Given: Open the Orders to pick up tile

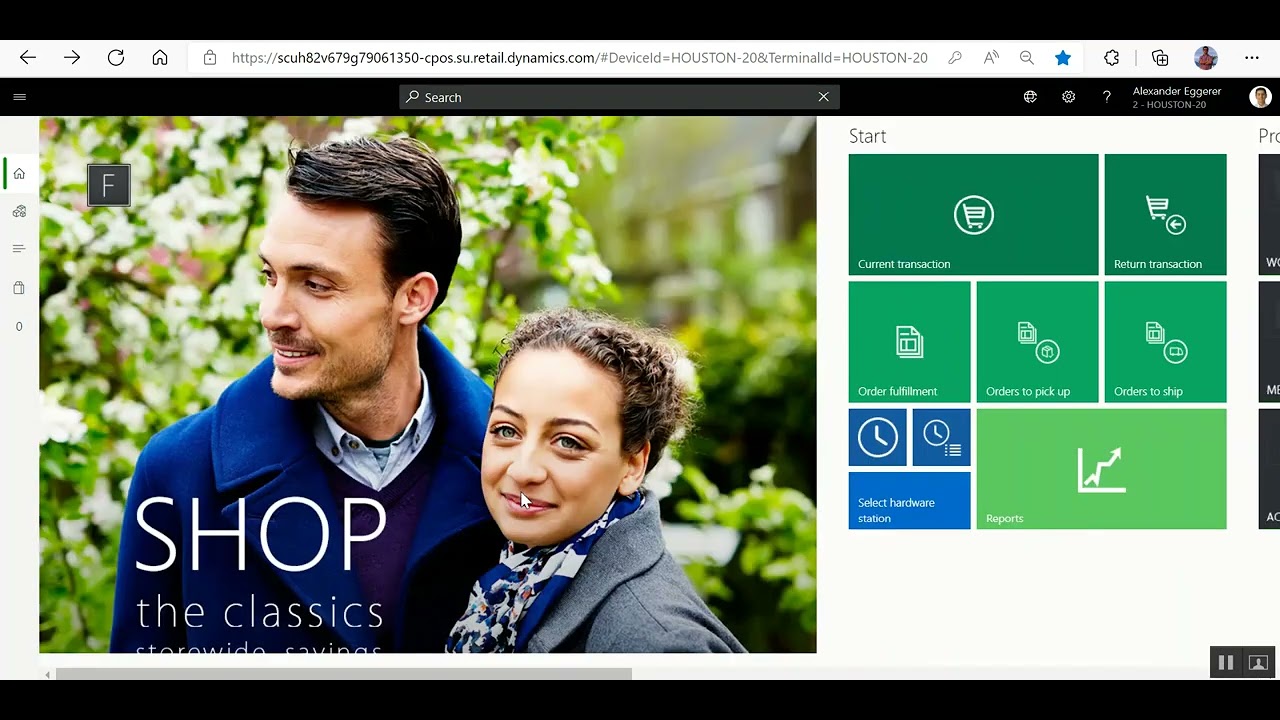Looking at the screenshot, I should (x=1037, y=342).
